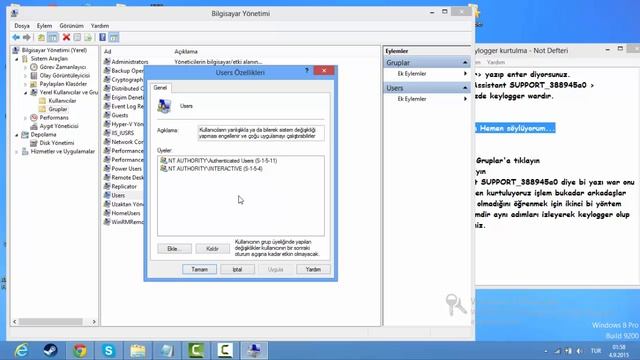
Task: Select Disk Yönetimi in tree
Action: [x=52, y=143]
